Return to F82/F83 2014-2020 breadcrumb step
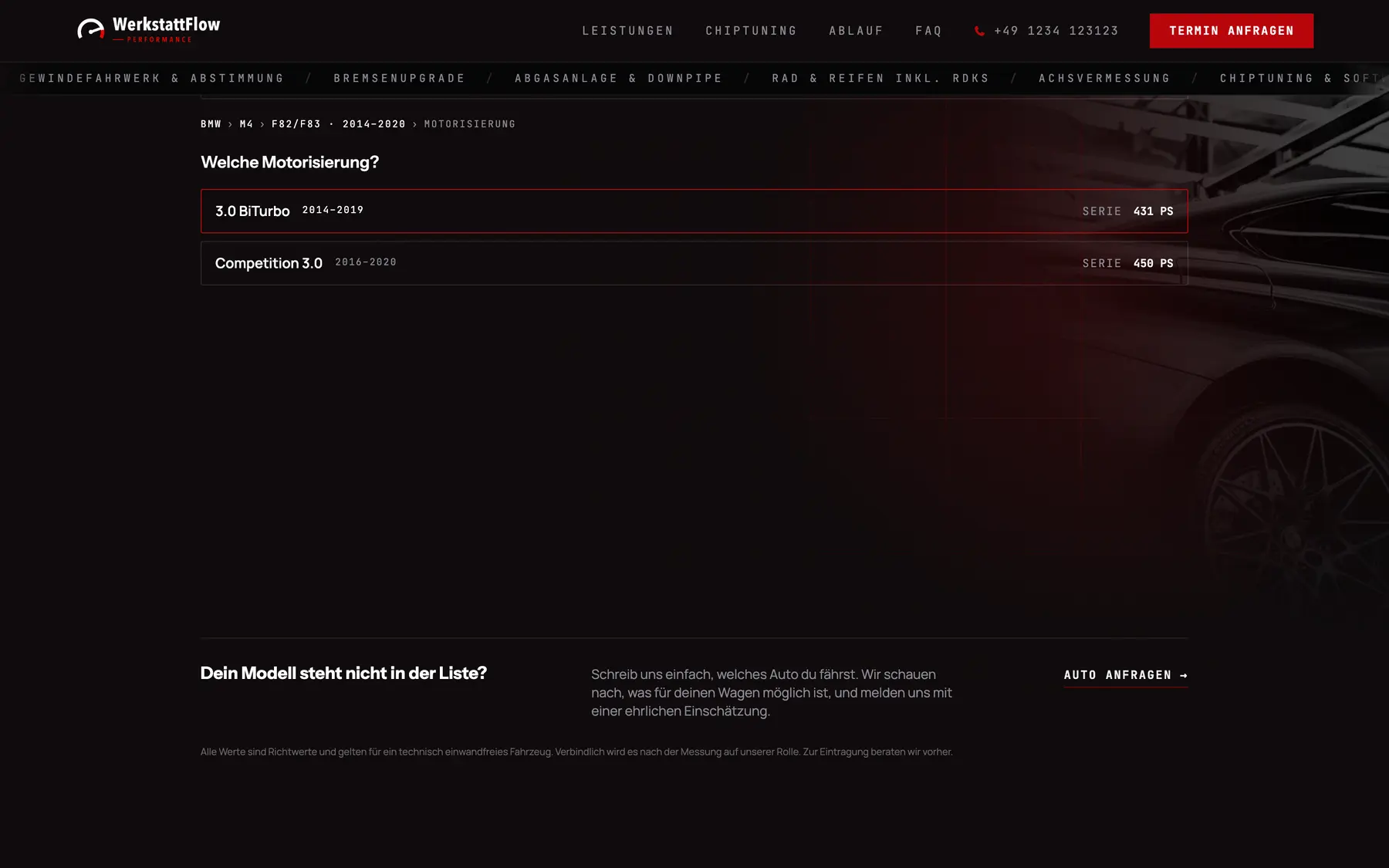 tap(338, 124)
